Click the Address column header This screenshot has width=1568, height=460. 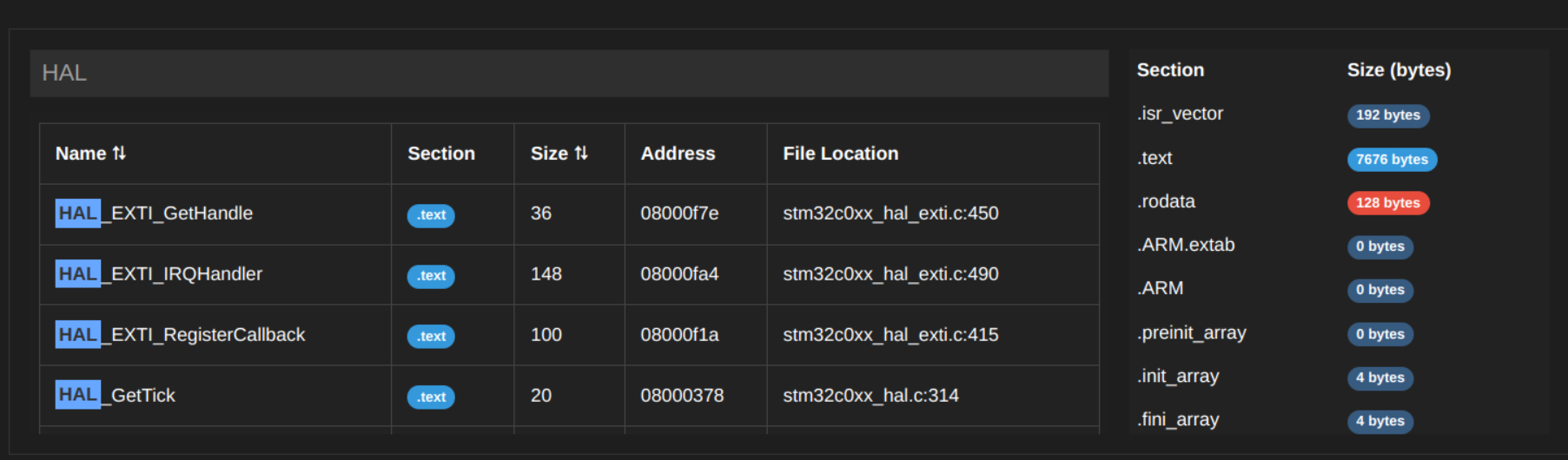[678, 154]
